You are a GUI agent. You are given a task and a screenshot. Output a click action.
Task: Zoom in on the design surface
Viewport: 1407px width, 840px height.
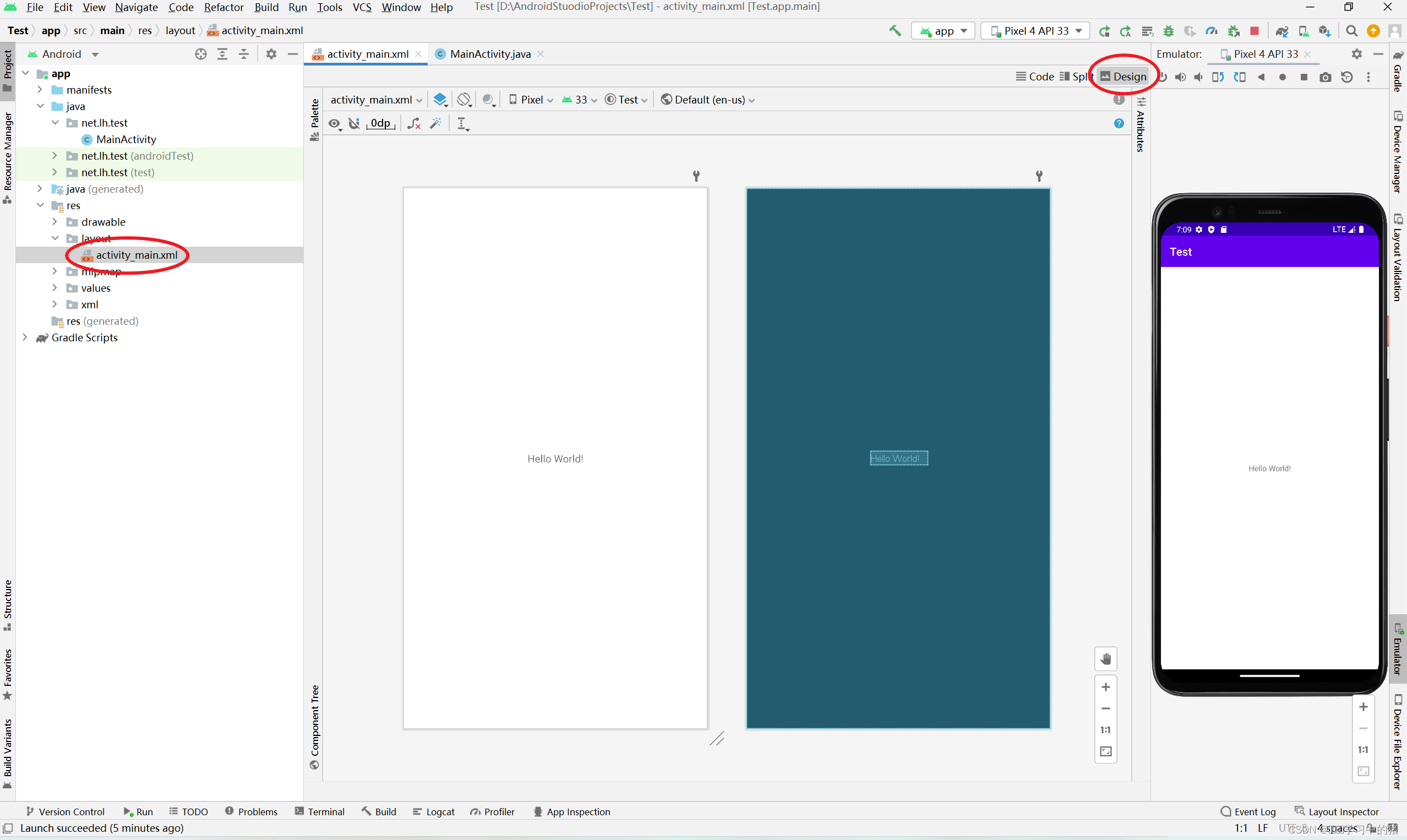(1106, 687)
